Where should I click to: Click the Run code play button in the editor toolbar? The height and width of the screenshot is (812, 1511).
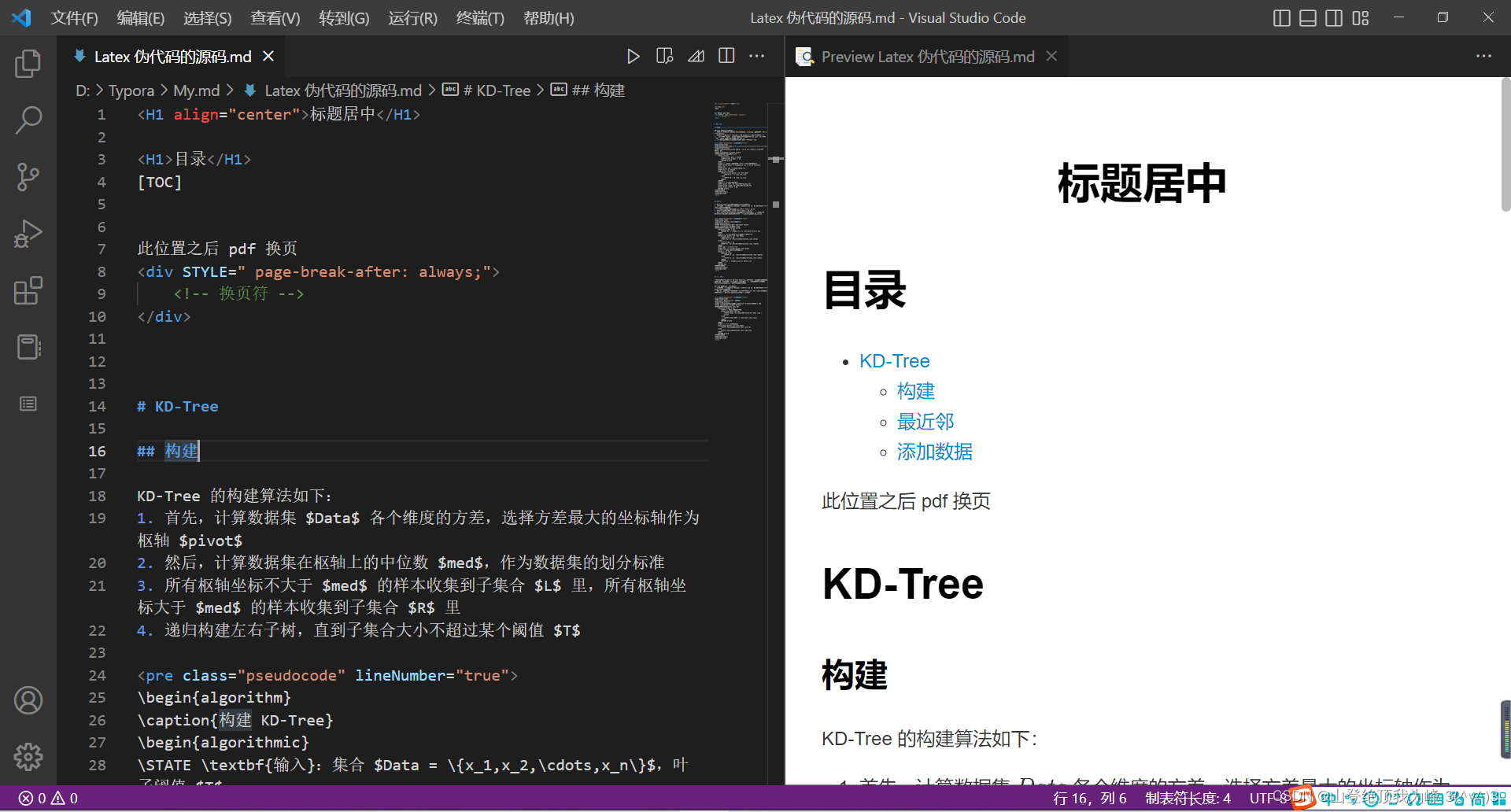633,57
